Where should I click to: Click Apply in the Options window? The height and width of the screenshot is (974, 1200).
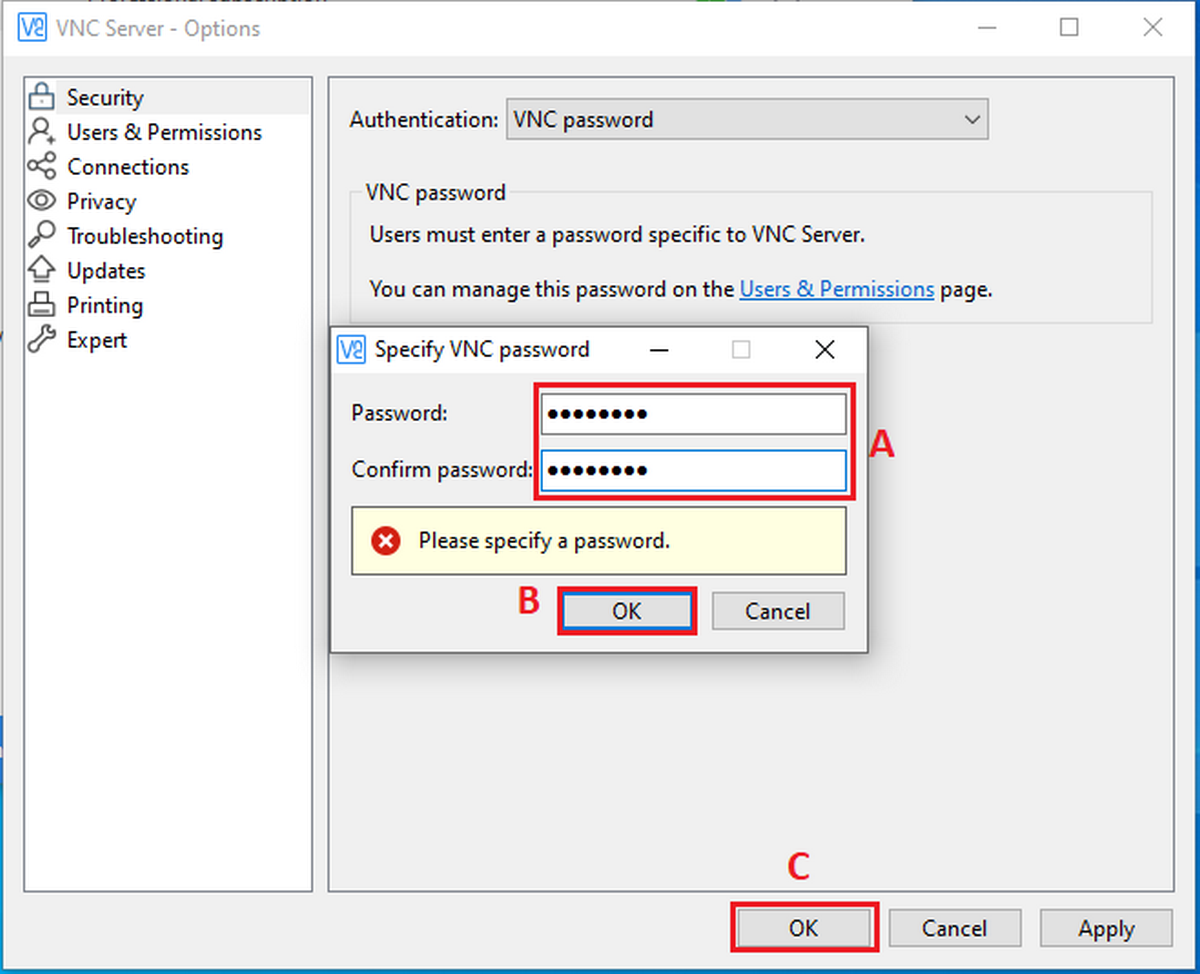point(1105,928)
